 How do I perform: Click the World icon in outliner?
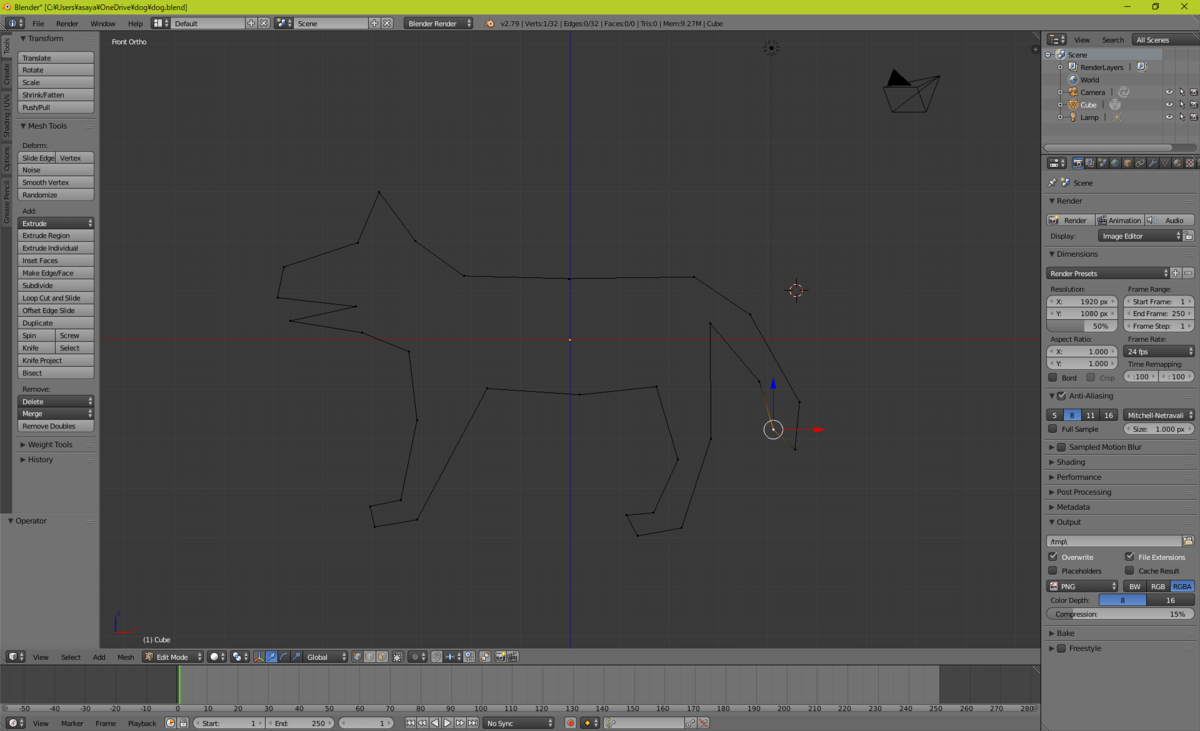click(1073, 80)
